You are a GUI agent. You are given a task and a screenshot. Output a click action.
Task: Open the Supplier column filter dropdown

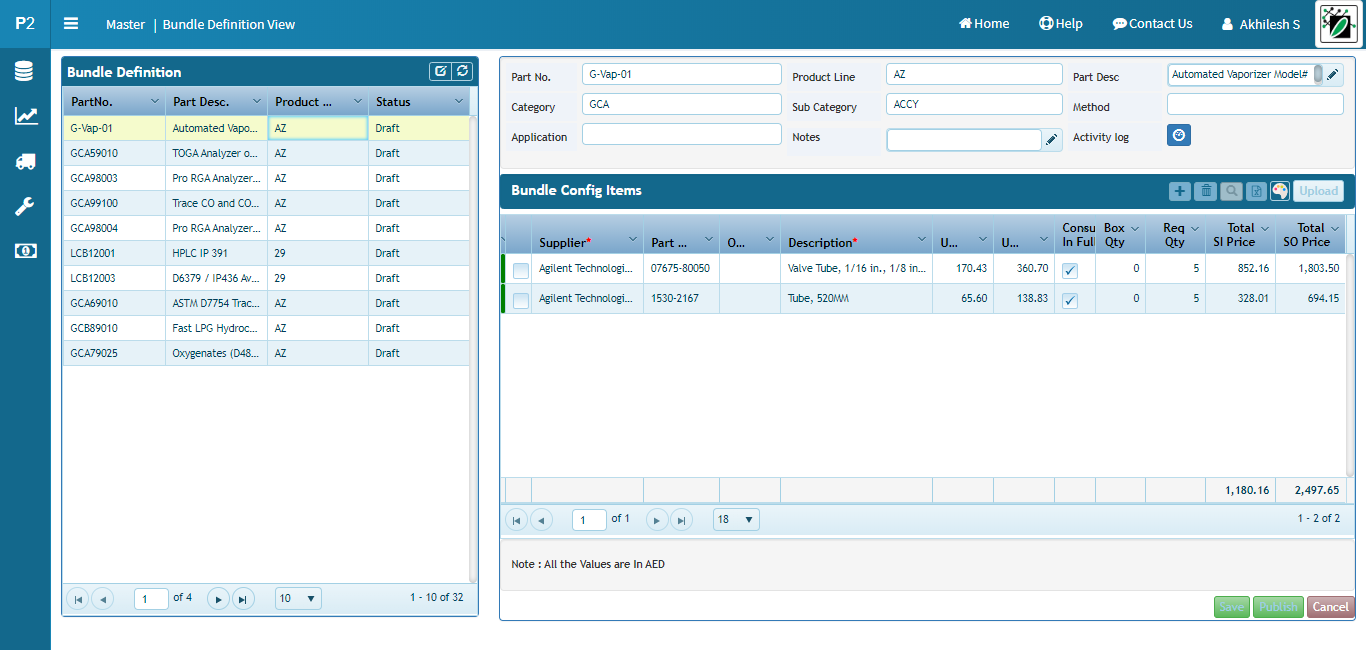[632, 240]
